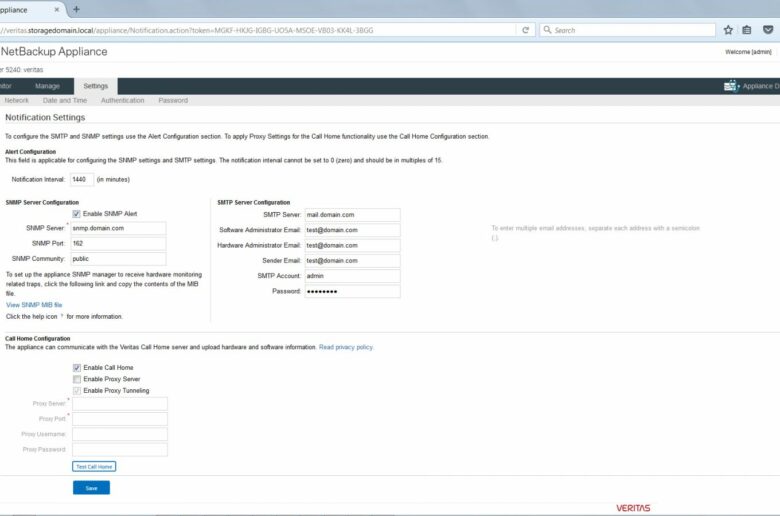Click the magnifier icon in Search box
This screenshot has width=780, height=516.
pos(547,30)
